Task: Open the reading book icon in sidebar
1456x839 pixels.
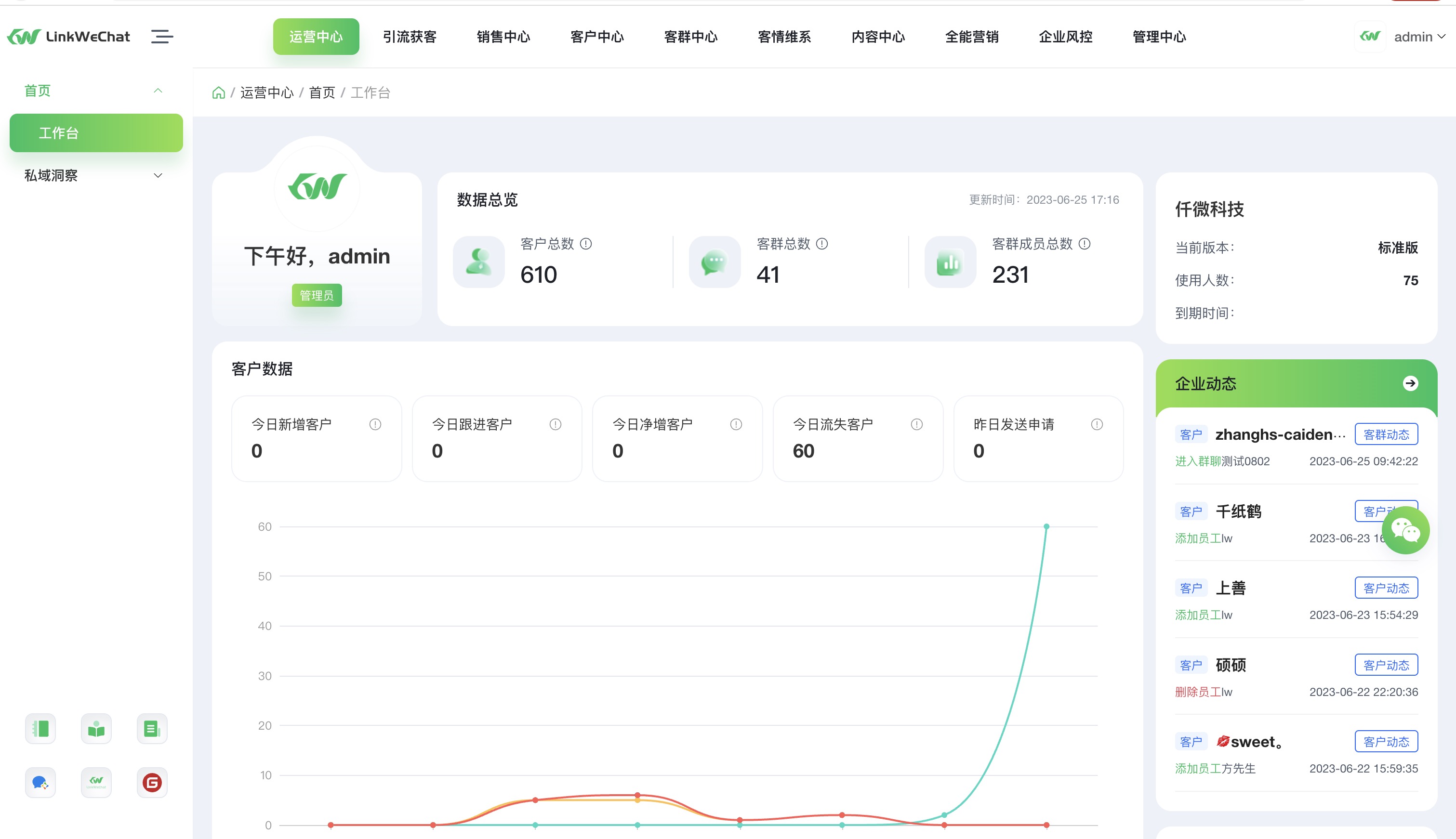Action: (x=96, y=729)
